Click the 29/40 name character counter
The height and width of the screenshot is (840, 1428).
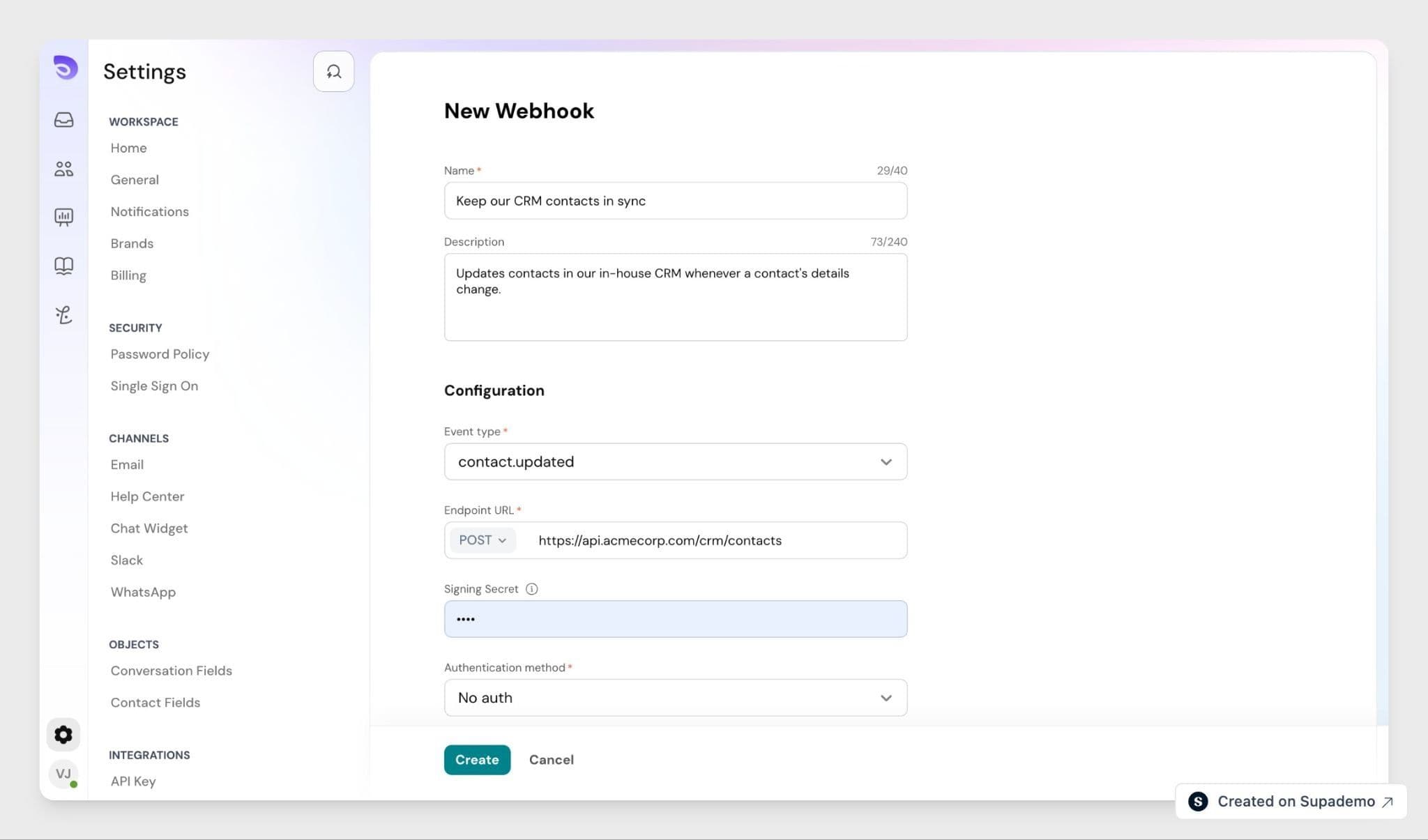point(892,171)
